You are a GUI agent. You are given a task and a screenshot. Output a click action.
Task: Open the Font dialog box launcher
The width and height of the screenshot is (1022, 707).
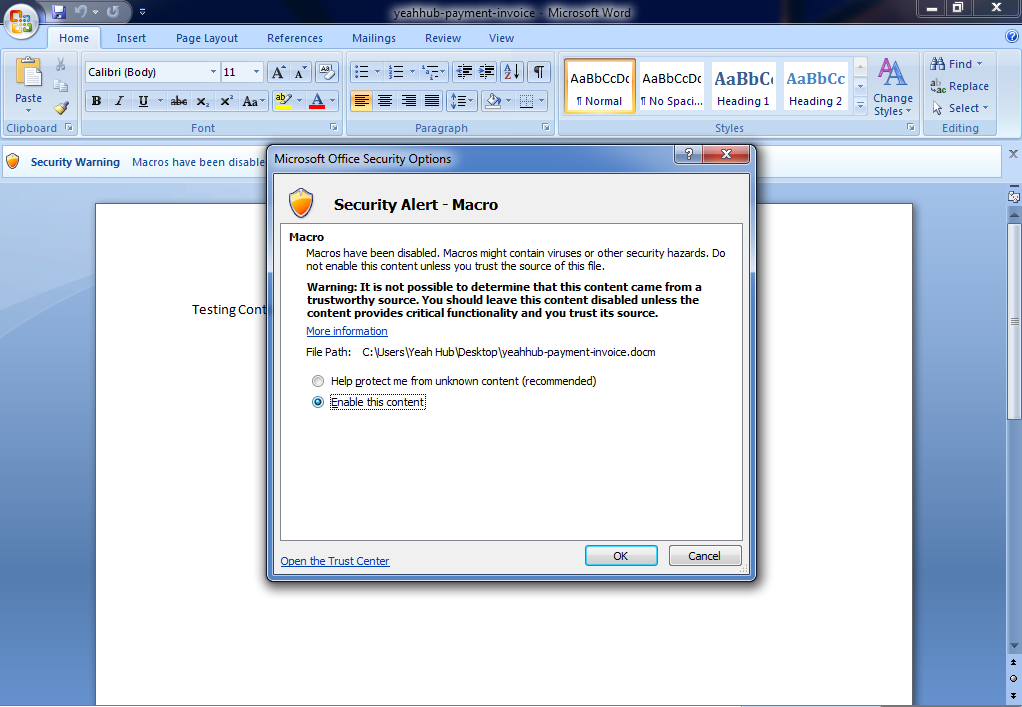[334, 127]
